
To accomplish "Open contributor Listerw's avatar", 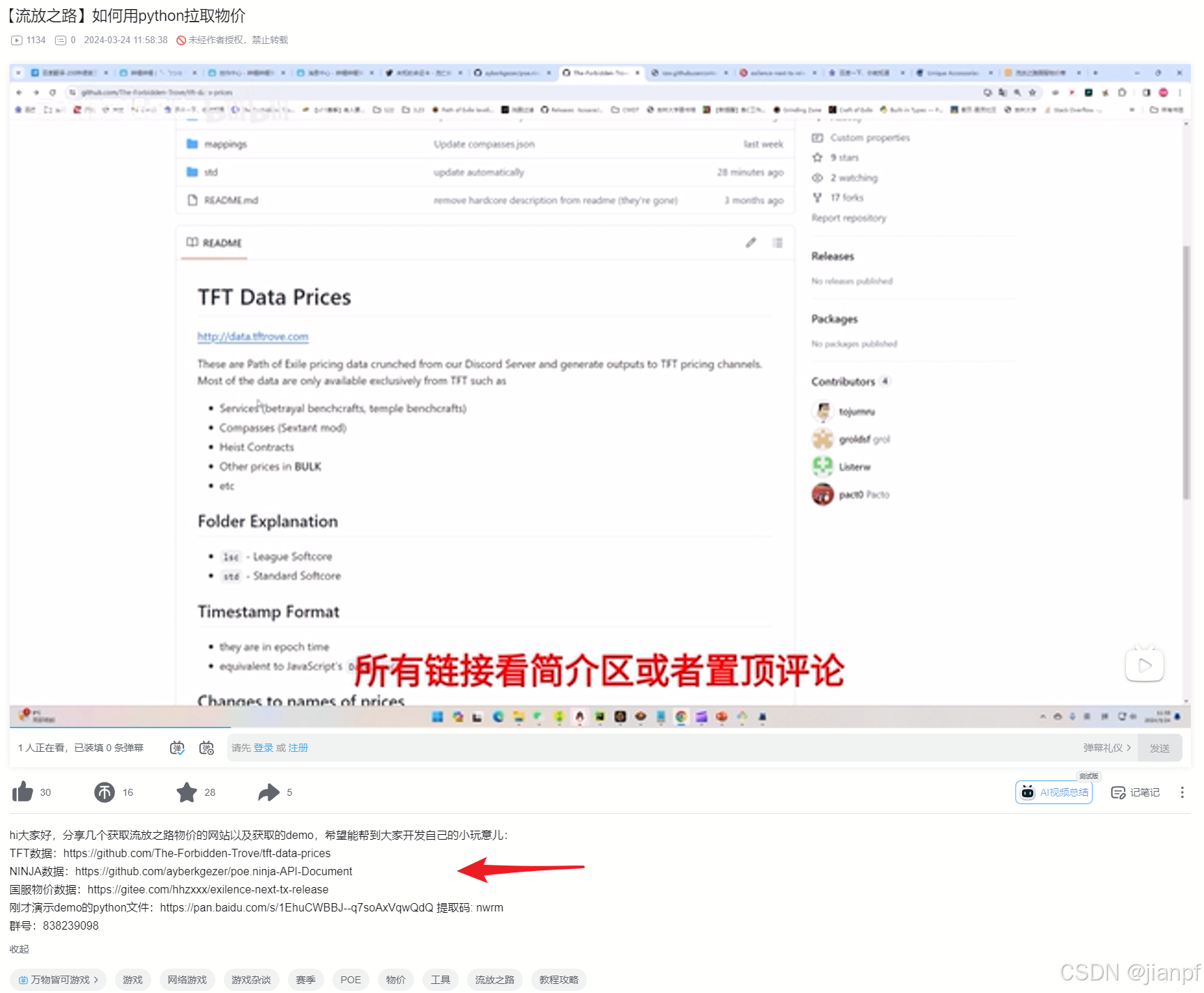I will [x=823, y=466].
